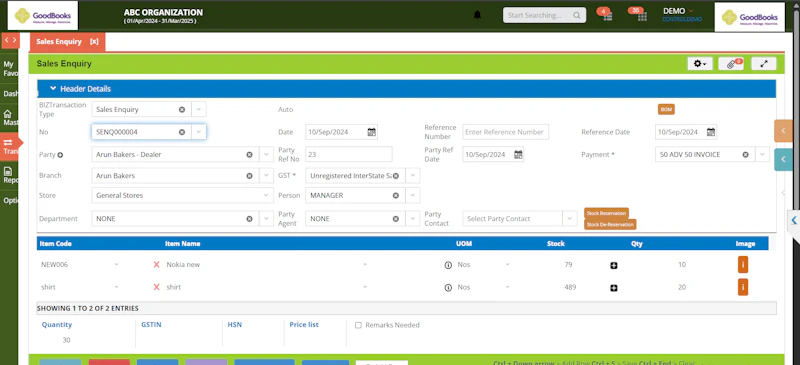
Task: Expand quantity details for Nokia new row
Action: pos(614,265)
